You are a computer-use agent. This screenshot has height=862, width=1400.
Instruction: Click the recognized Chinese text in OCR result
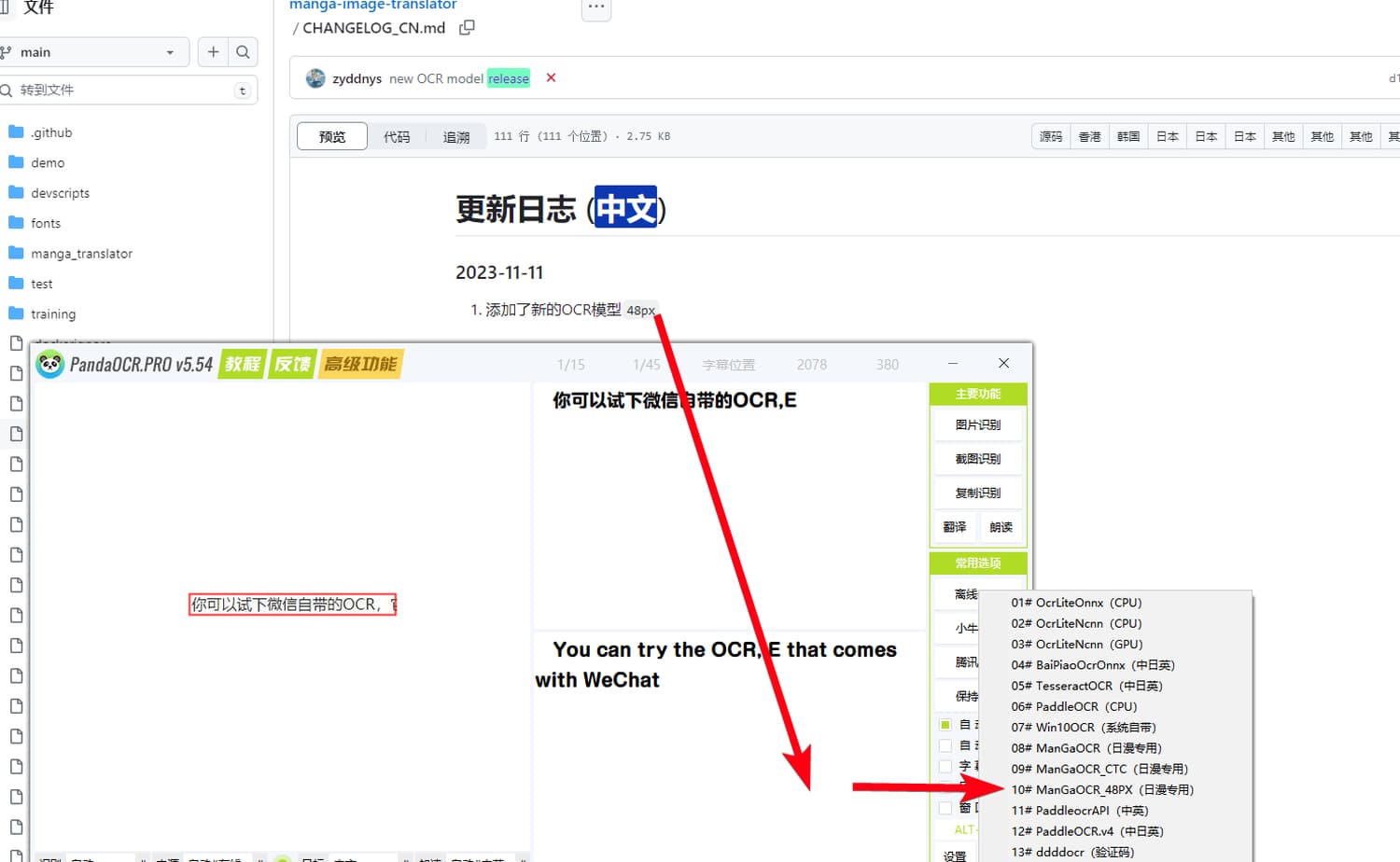click(675, 400)
